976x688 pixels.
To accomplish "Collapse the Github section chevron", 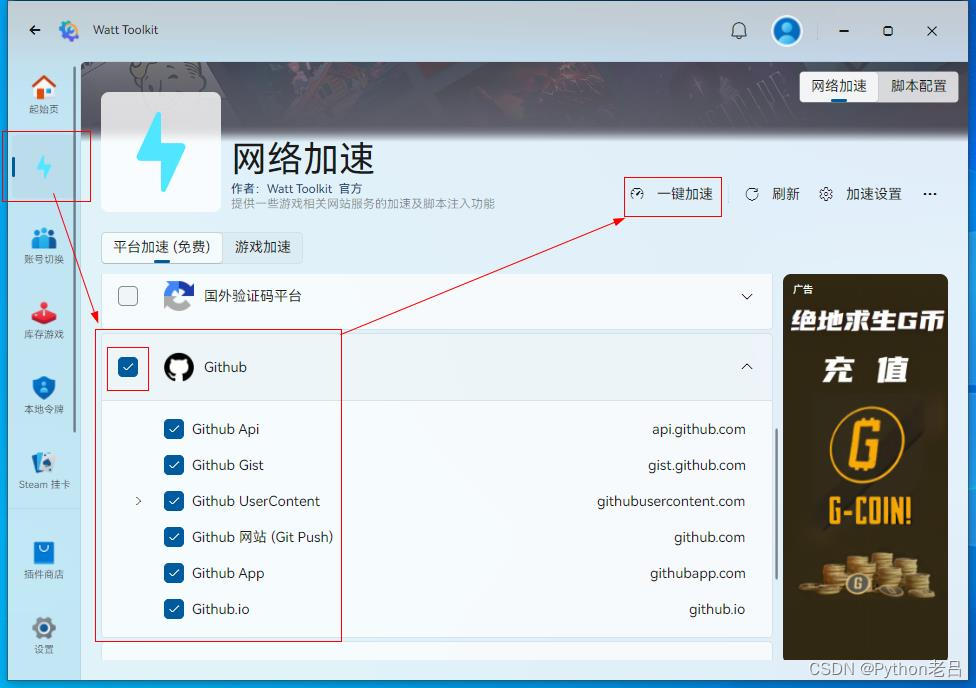I will (x=747, y=367).
